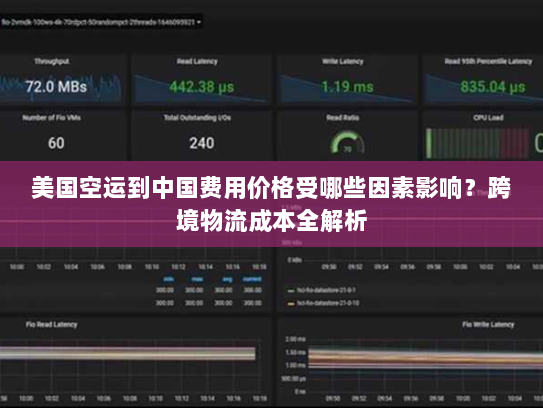Sort legend by avg column

point(228,279)
